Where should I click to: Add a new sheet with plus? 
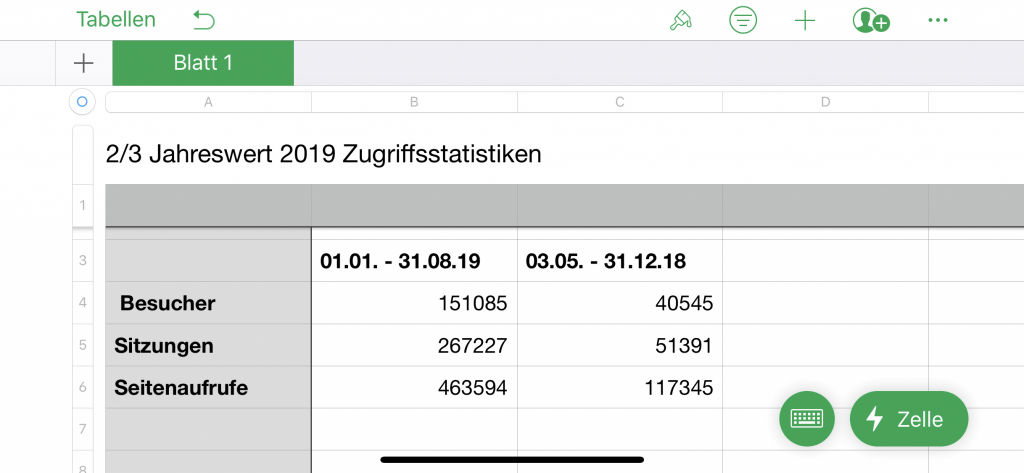pyautogui.click(x=84, y=63)
